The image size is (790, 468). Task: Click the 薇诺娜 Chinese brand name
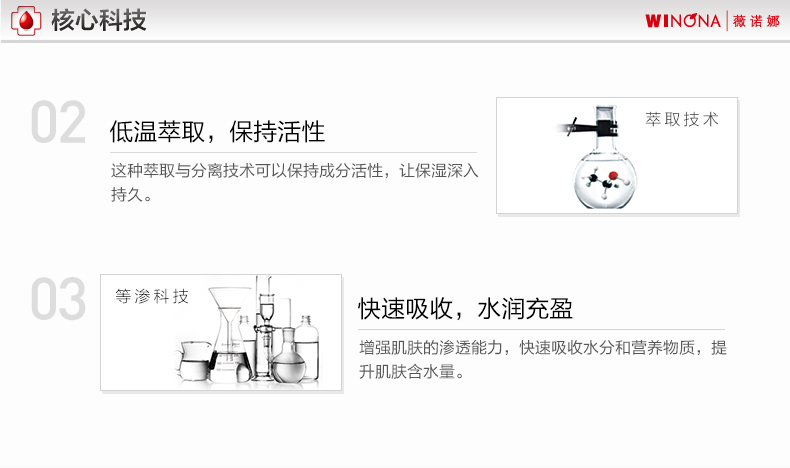(756, 21)
